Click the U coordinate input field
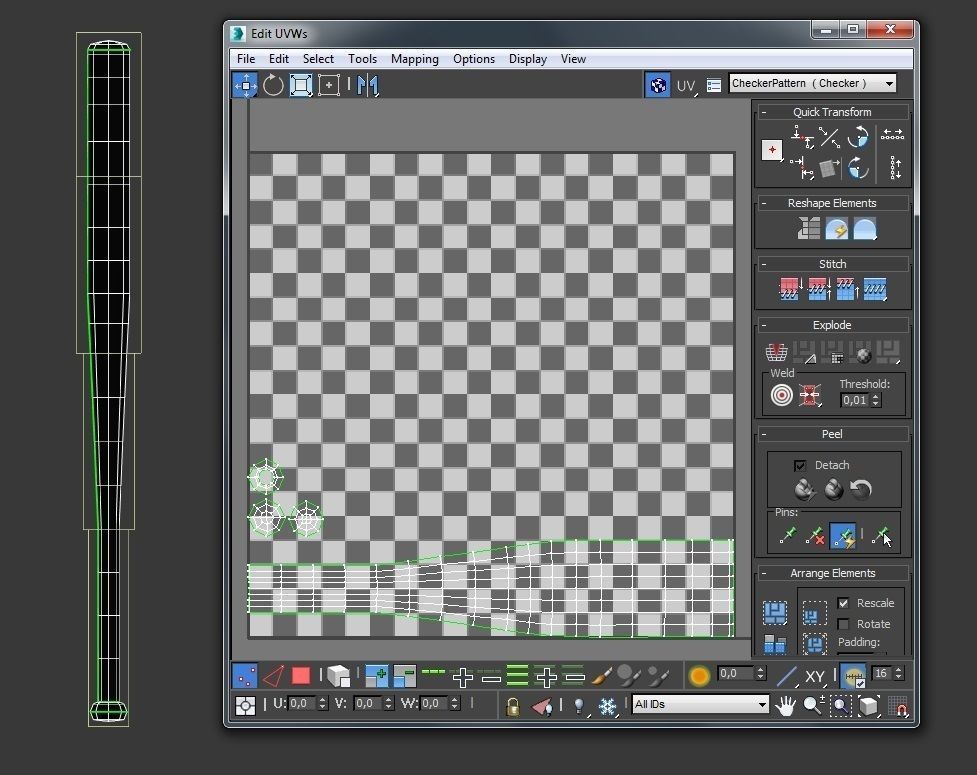The width and height of the screenshot is (977, 775). point(303,703)
